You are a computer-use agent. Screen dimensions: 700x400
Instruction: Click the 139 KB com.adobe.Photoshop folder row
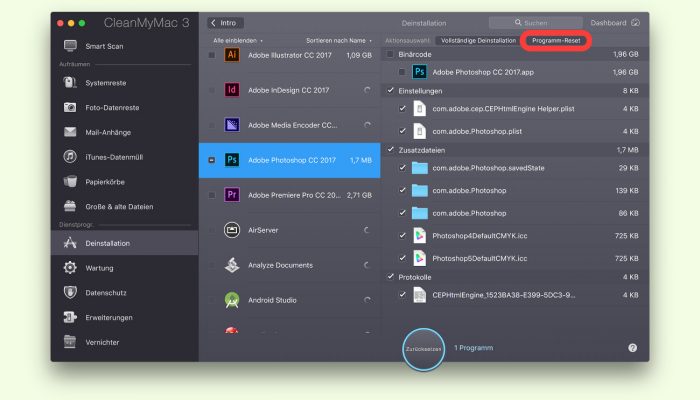[515, 191]
